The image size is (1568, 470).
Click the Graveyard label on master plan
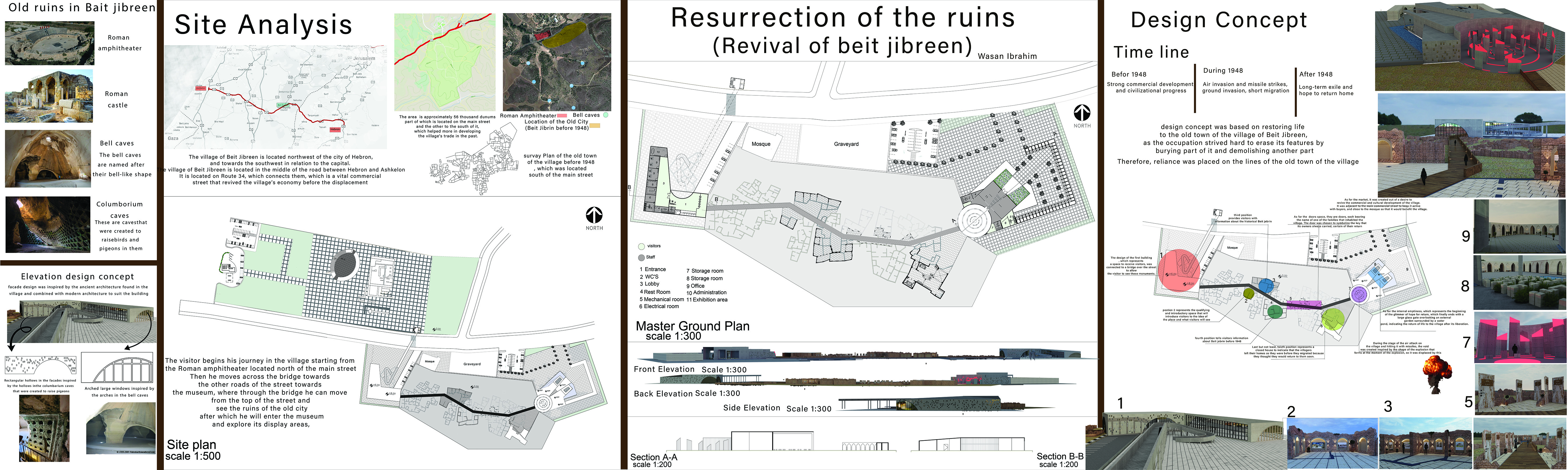[846, 144]
